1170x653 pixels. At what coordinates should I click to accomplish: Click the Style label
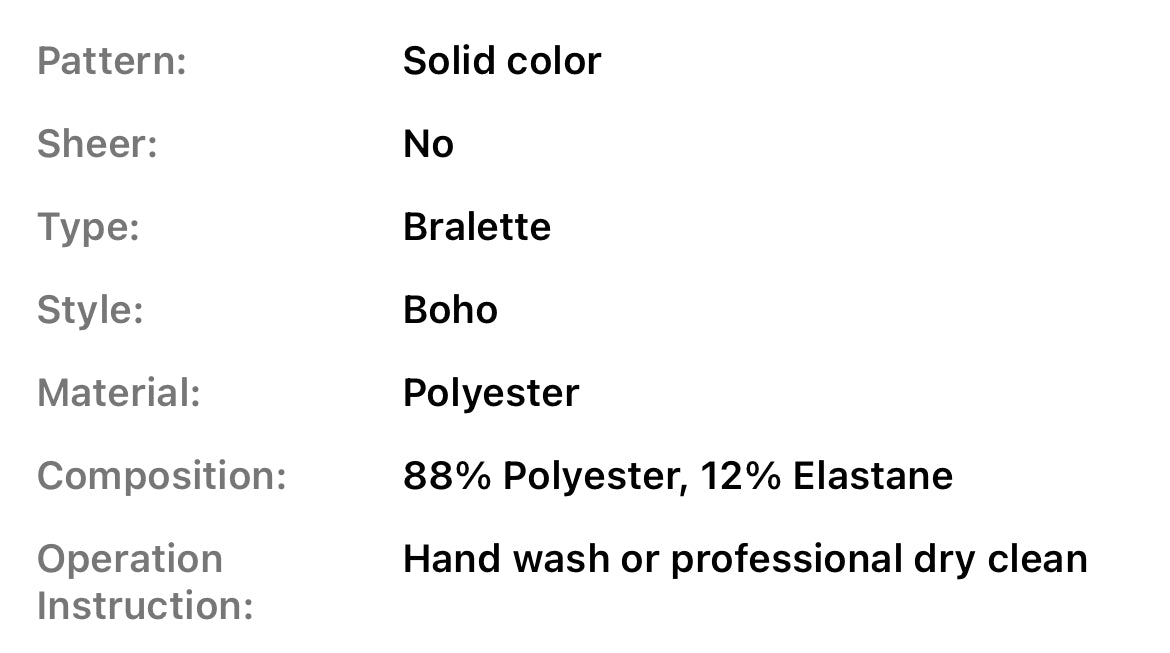(x=90, y=310)
